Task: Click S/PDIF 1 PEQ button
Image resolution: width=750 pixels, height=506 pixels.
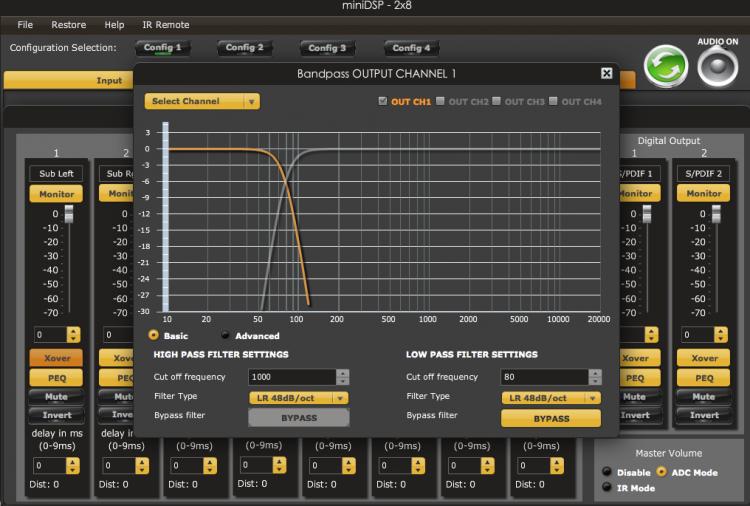Action: [x=639, y=378]
